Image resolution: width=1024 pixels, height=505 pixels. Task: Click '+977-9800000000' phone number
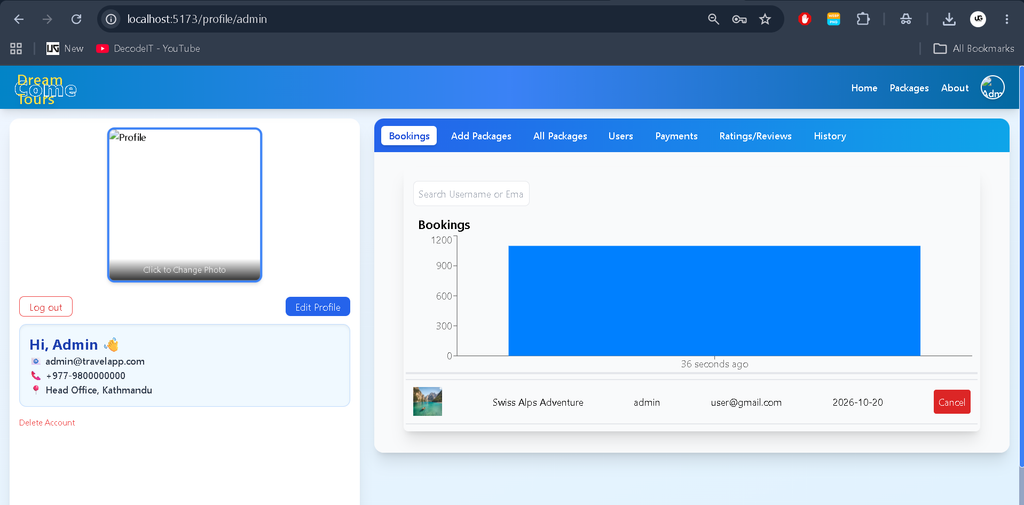(x=86, y=376)
